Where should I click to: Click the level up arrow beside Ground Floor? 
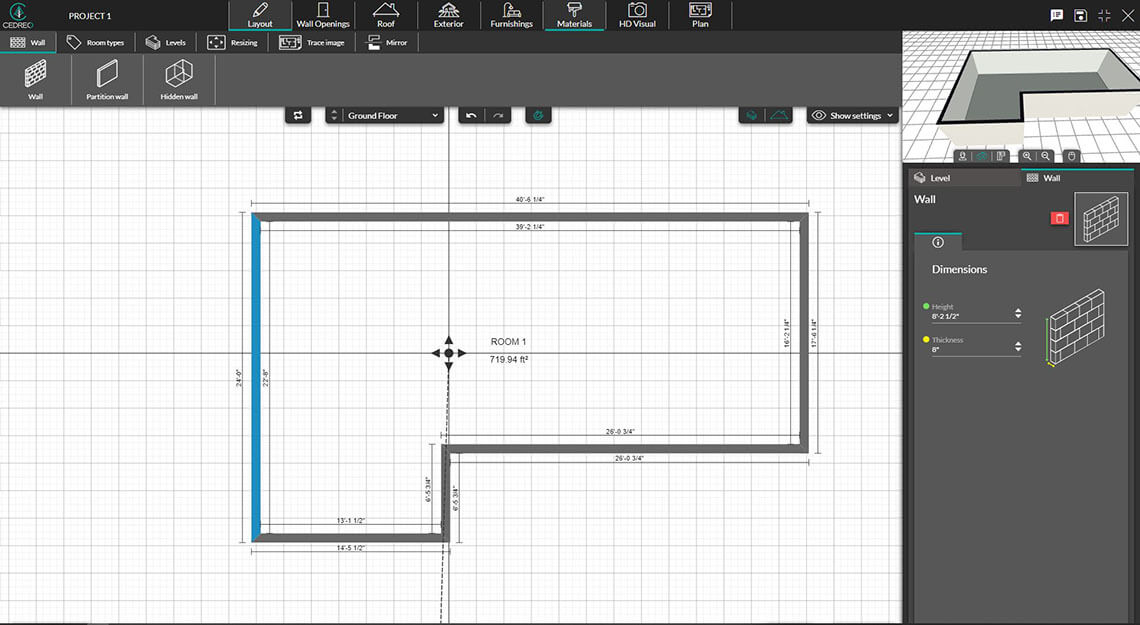pyautogui.click(x=333, y=112)
